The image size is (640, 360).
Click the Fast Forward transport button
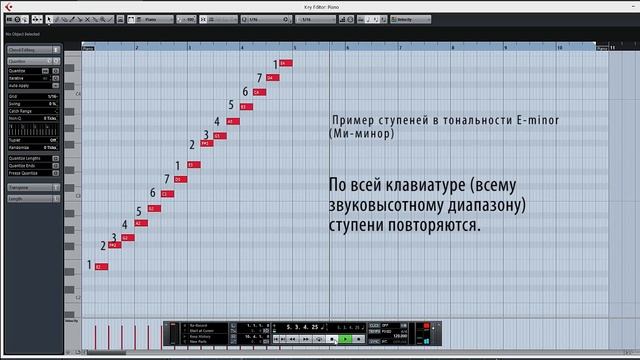(306, 339)
